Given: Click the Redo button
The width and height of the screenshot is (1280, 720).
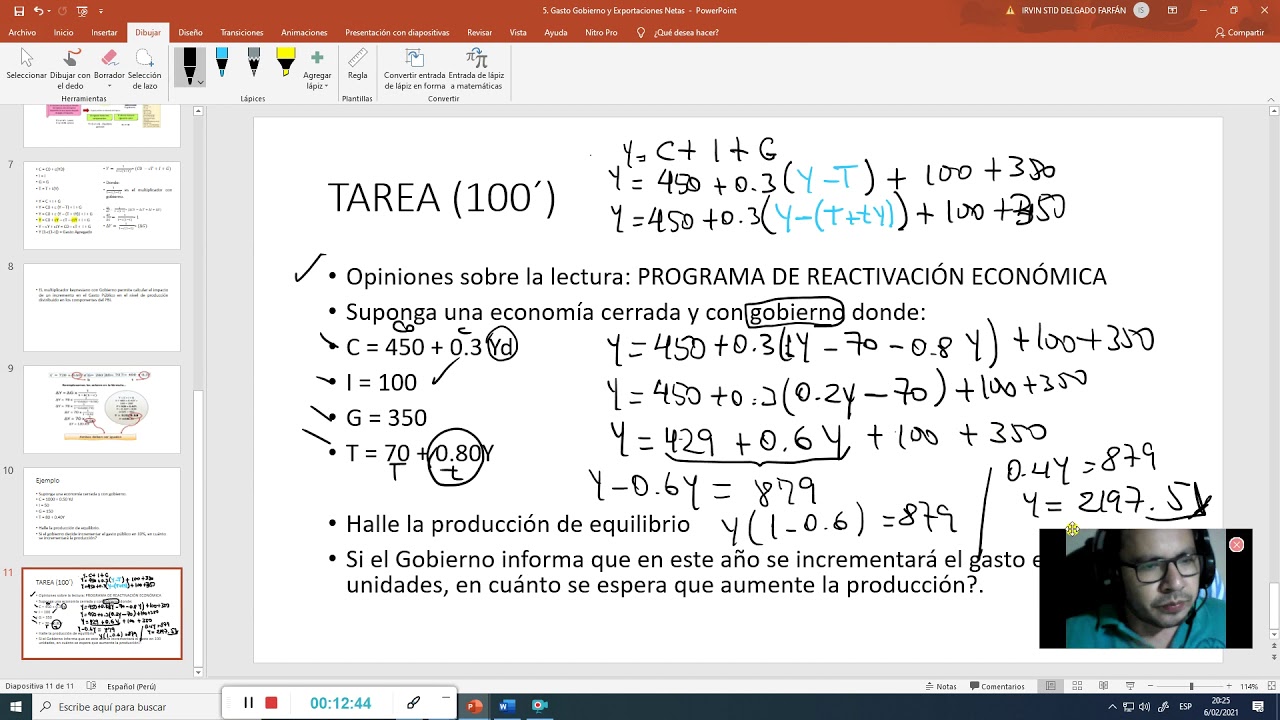Looking at the screenshot, I should pos(62,10).
